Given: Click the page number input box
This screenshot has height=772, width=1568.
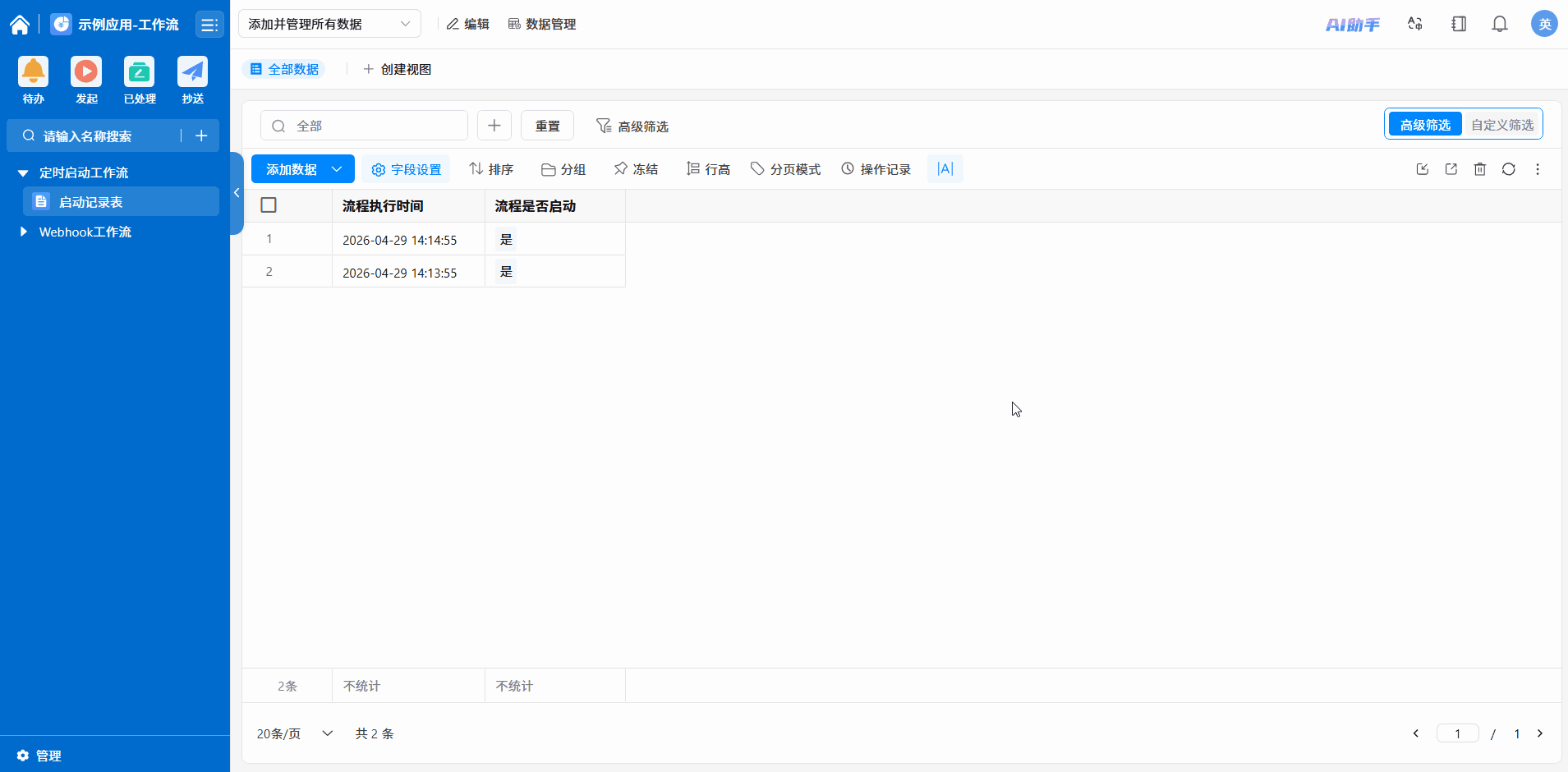Looking at the screenshot, I should (1458, 733).
